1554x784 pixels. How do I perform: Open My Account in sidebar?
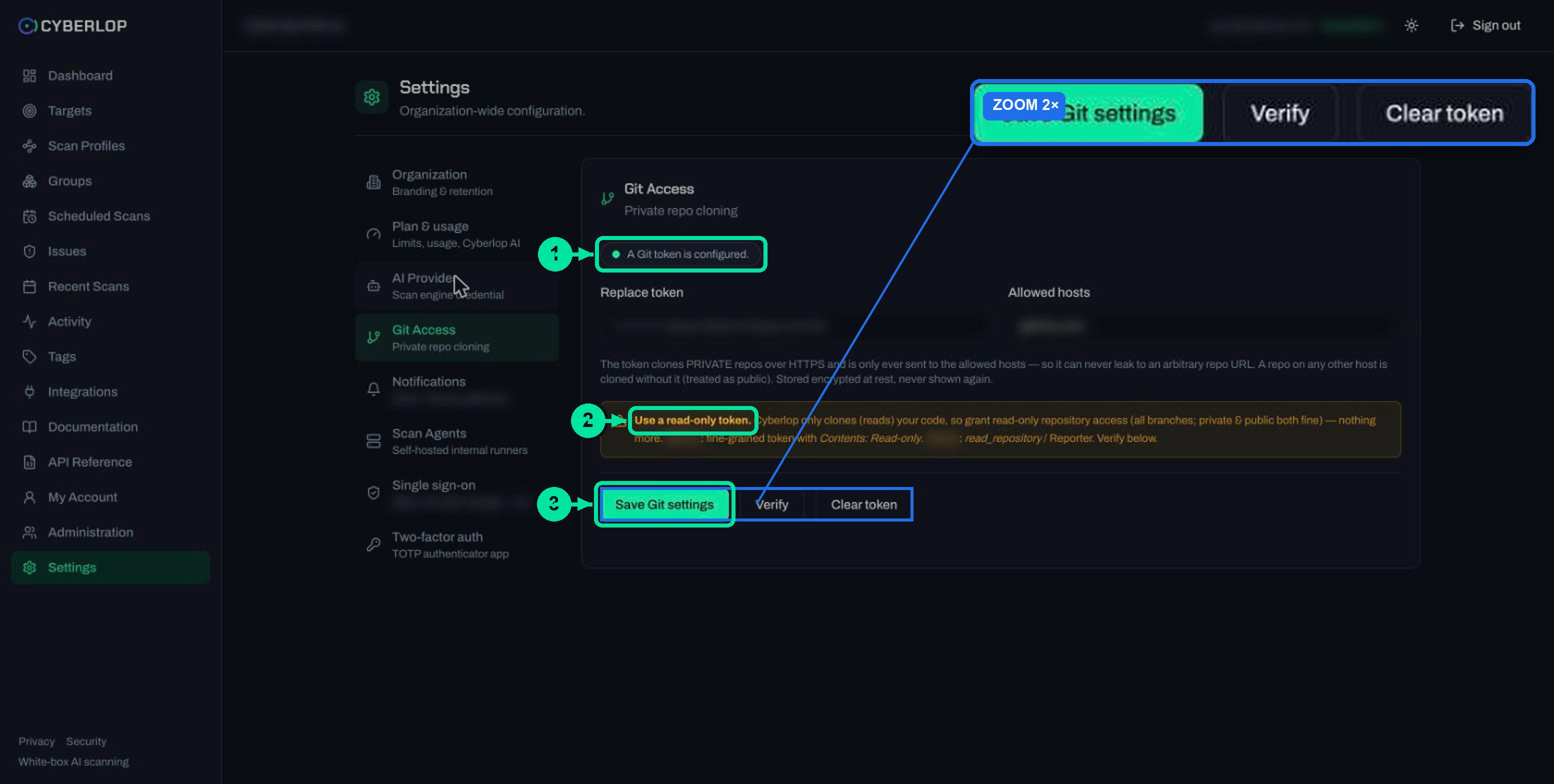110,497
